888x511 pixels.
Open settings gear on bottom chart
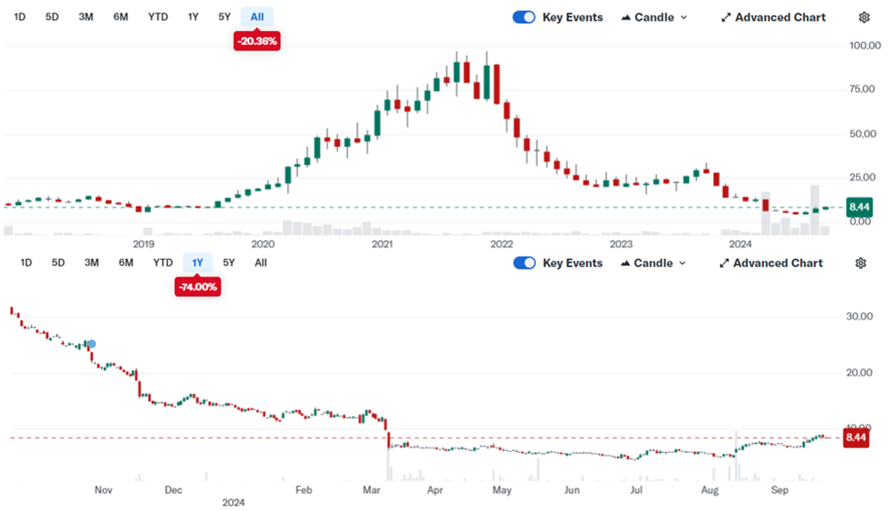pyautogui.click(x=861, y=263)
